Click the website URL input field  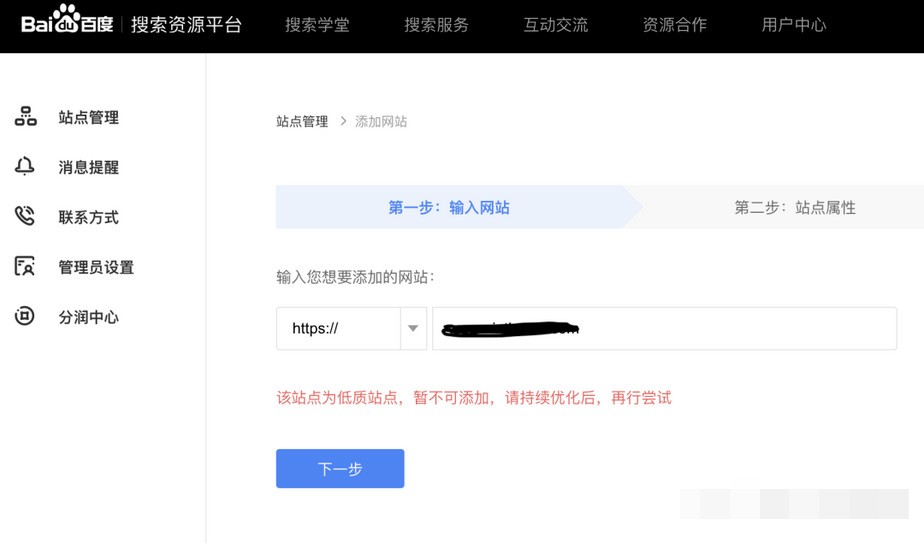click(x=665, y=328)
